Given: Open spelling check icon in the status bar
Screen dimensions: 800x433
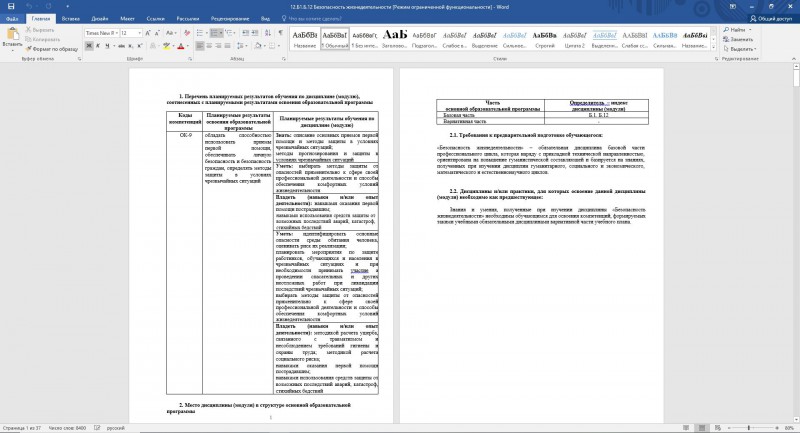Looking at the screenshot, I should click(97, 428).
